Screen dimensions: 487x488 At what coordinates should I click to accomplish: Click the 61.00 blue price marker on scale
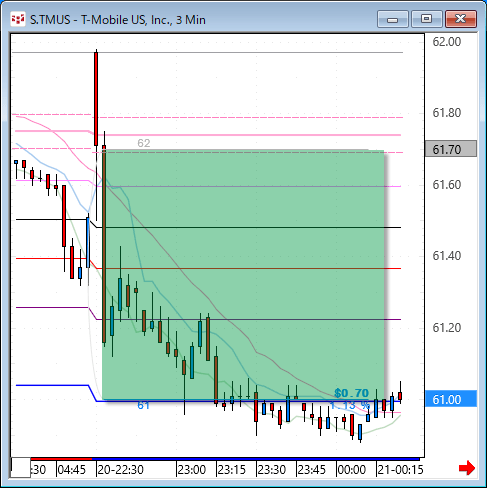click(451, 399)
